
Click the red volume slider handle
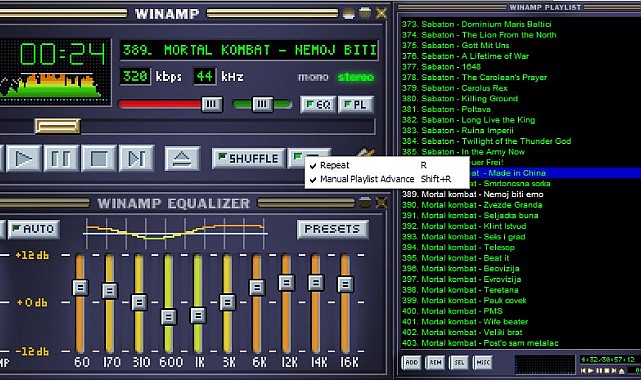click(x=212, y=104)
